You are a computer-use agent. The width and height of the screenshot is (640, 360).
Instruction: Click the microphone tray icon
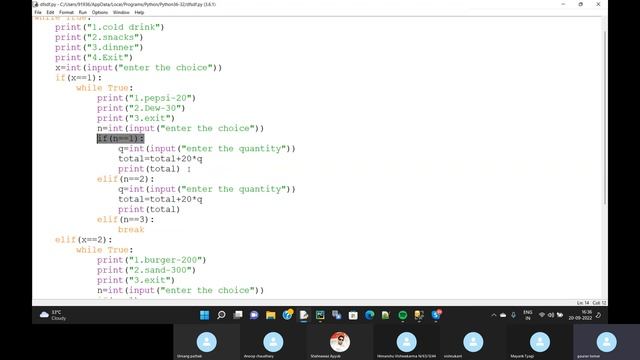click(513, 315)
